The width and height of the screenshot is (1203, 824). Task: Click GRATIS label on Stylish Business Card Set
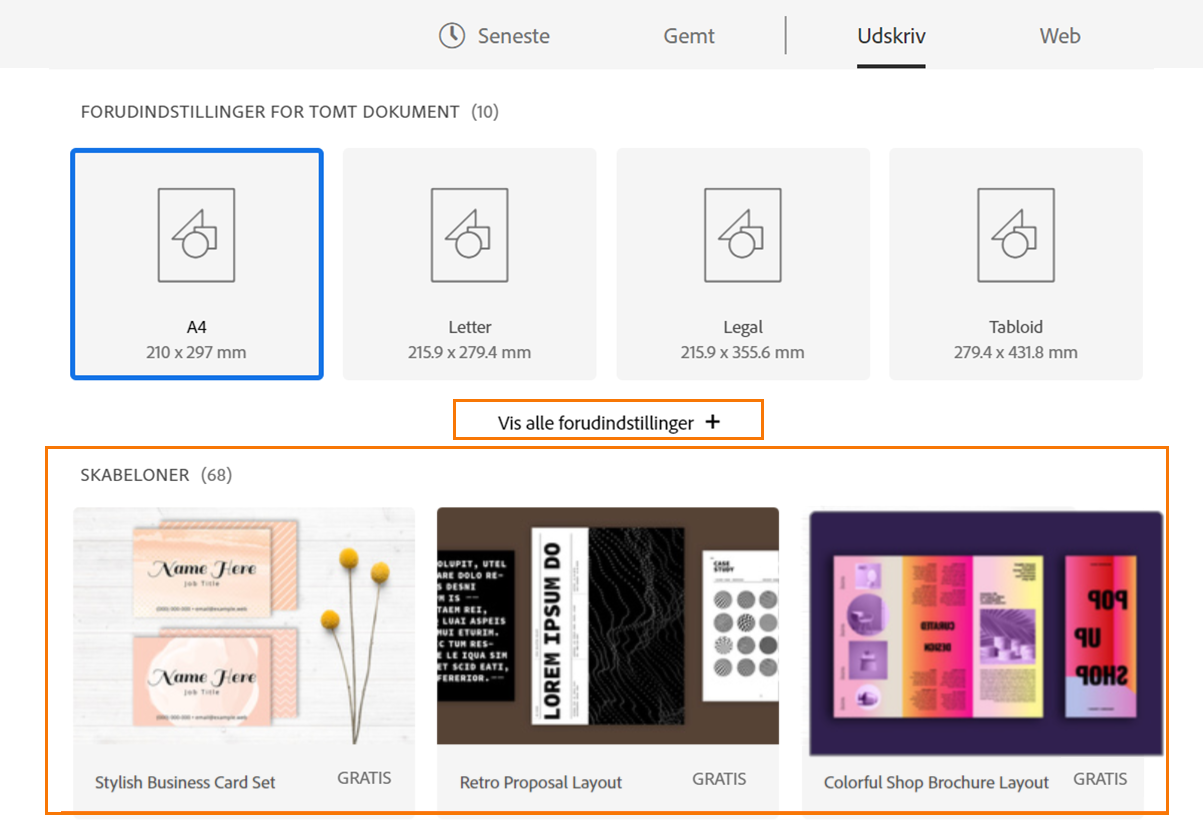pyautogui.click(x=364, y=778)
